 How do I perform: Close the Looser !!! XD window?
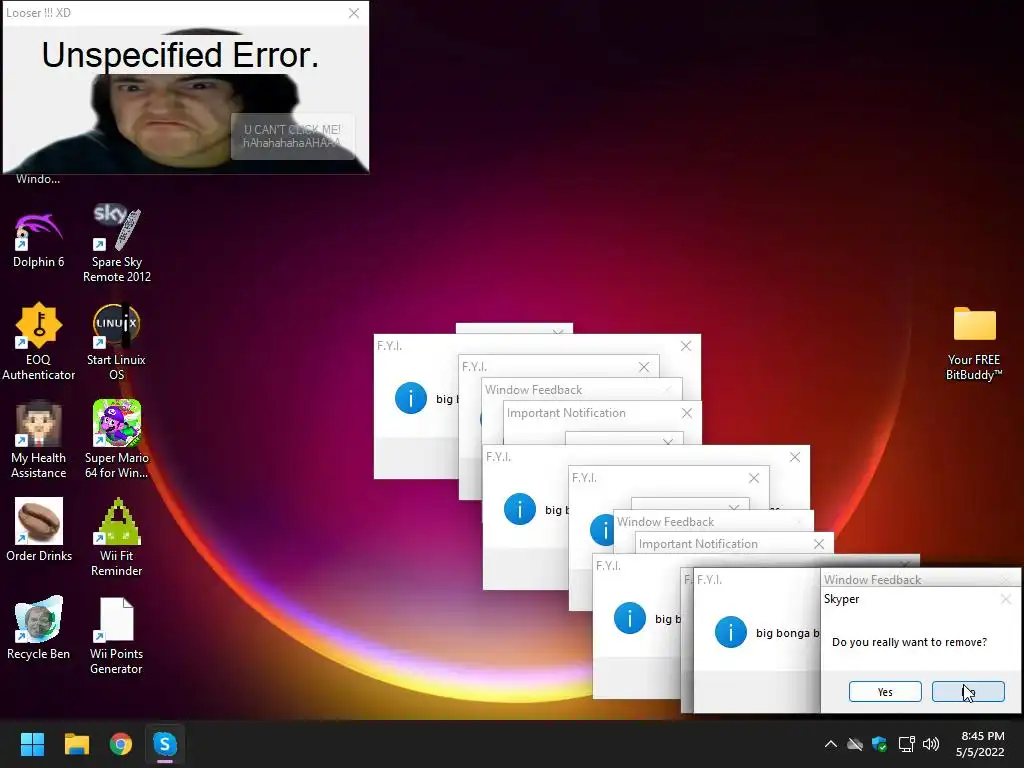click(x=354, y=13)
